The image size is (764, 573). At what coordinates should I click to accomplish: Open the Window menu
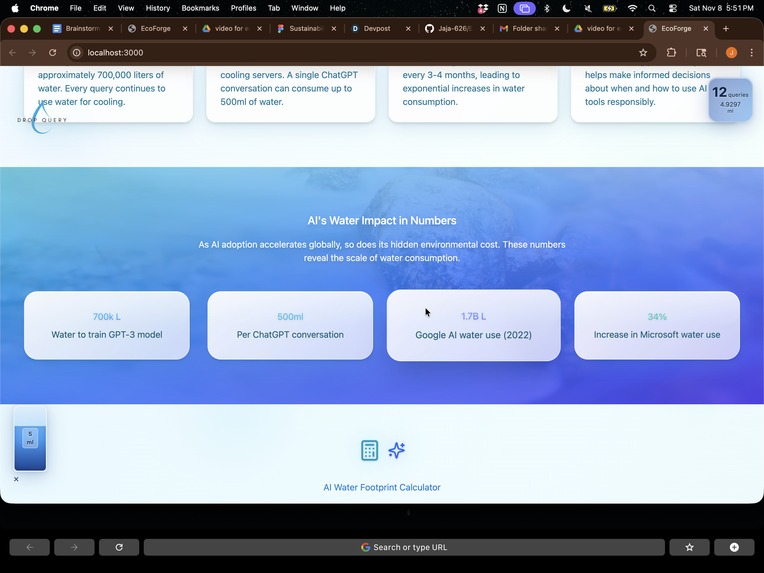(x=305, y=8)
